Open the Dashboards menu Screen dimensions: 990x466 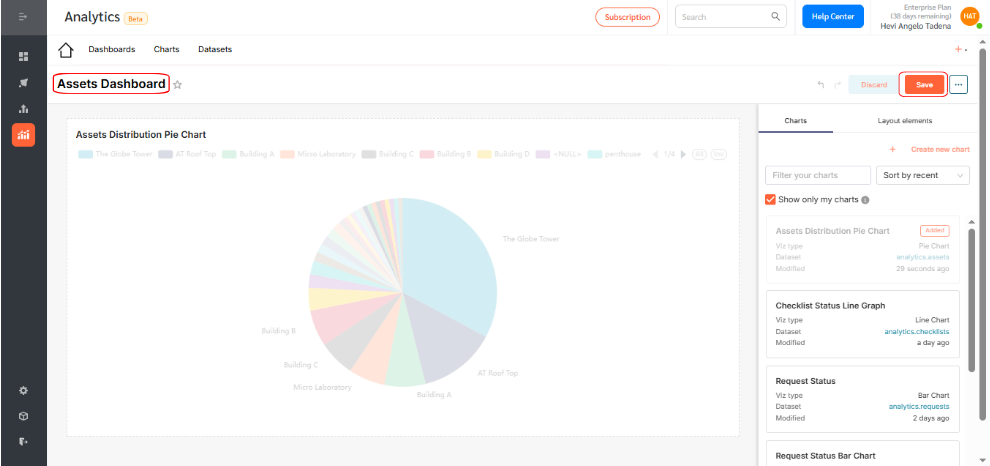coord(112,49)
